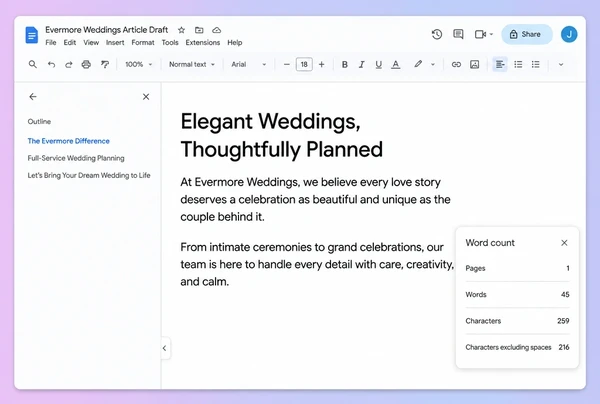
Task: Click Characters excluding spaces row showing 216
Action: pyautogui.click(x=517, y=347)
